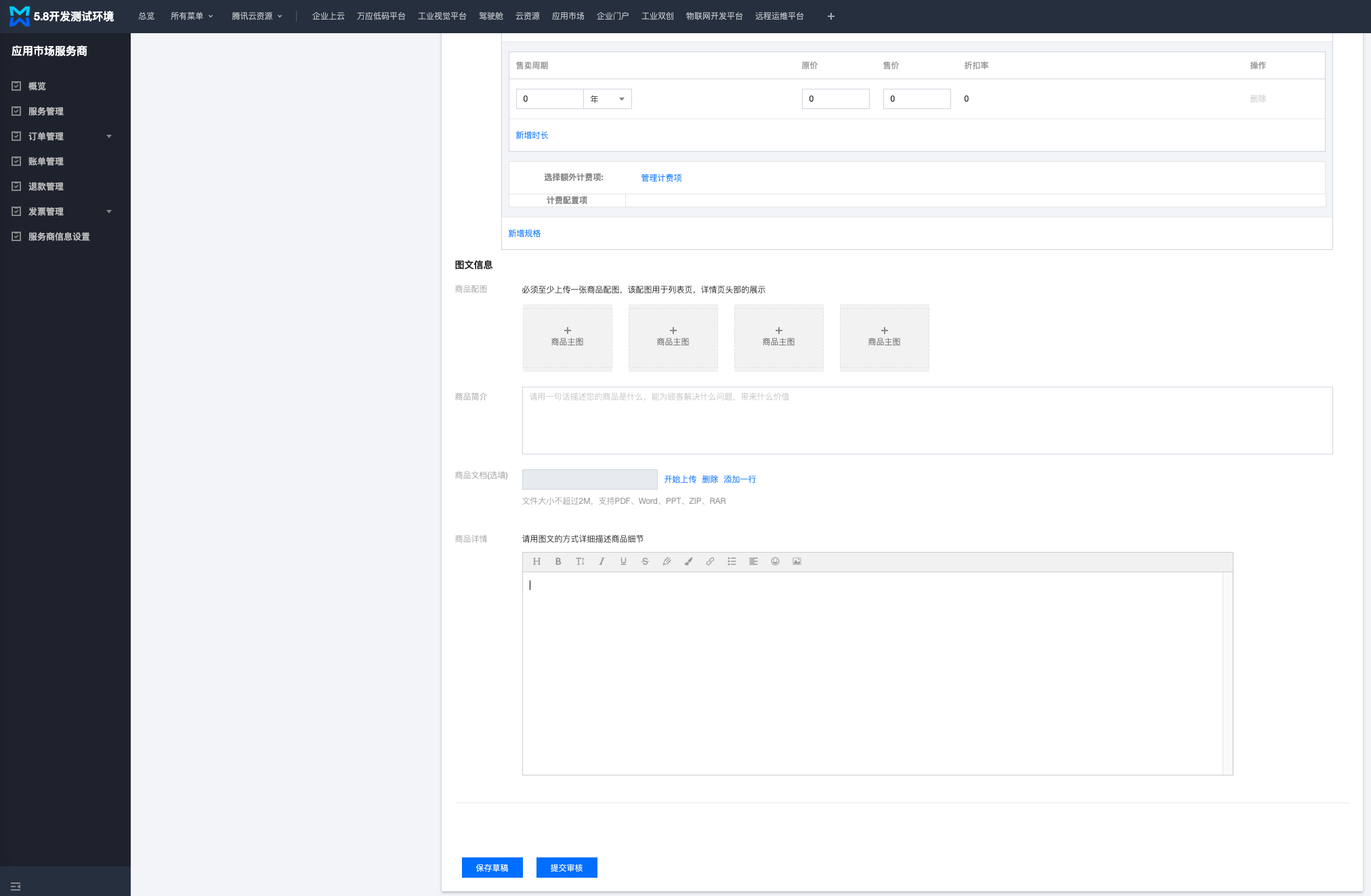Image resolution: width=1371 pixels, height=896 pixels.
Task: Click 保存草稿 button
Action: 492,868
